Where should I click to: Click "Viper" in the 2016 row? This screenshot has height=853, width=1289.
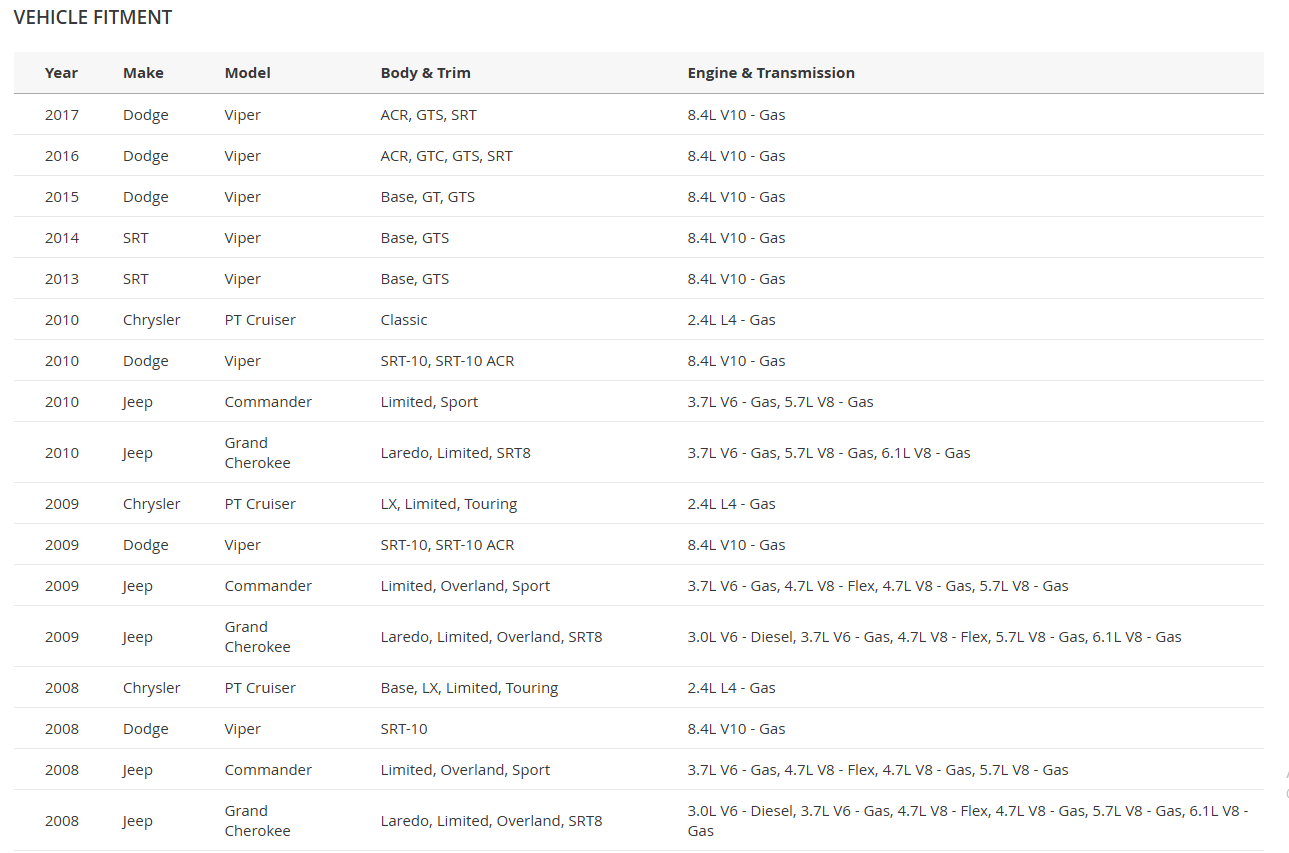pyautogui.click(x=243, y=156)
